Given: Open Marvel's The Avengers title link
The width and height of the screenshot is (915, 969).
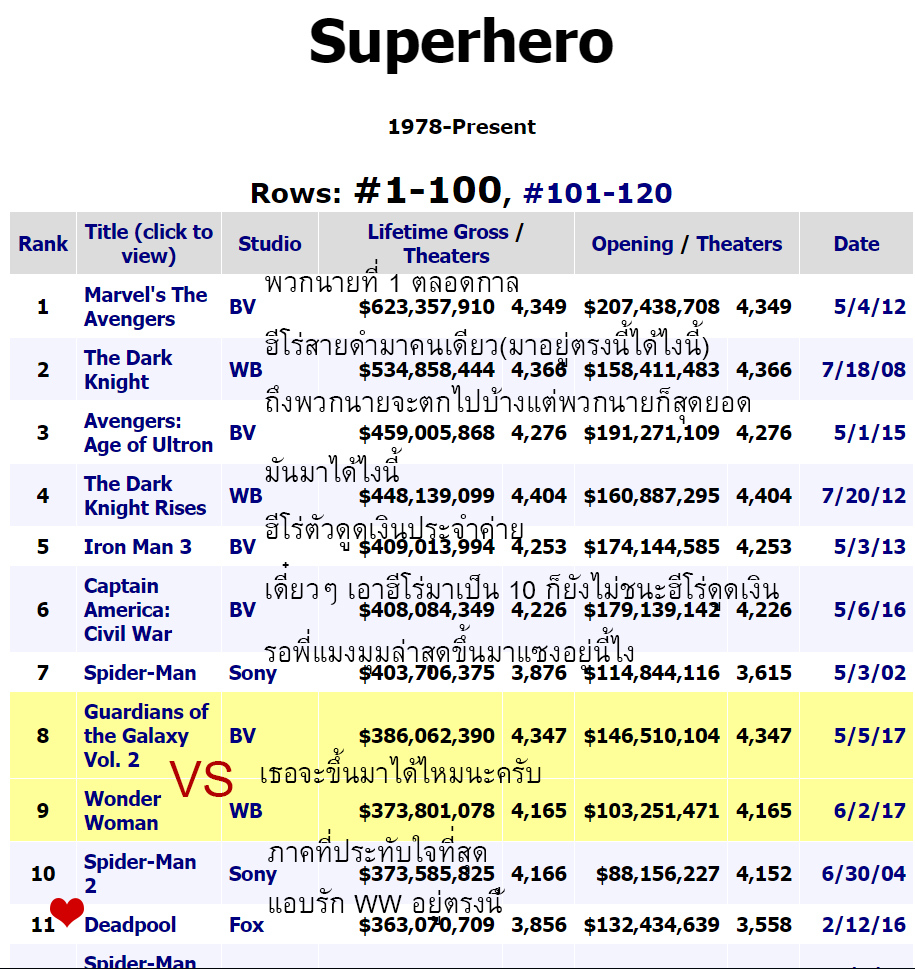Looking at the screenshot, I should click(x=145, y=307).
